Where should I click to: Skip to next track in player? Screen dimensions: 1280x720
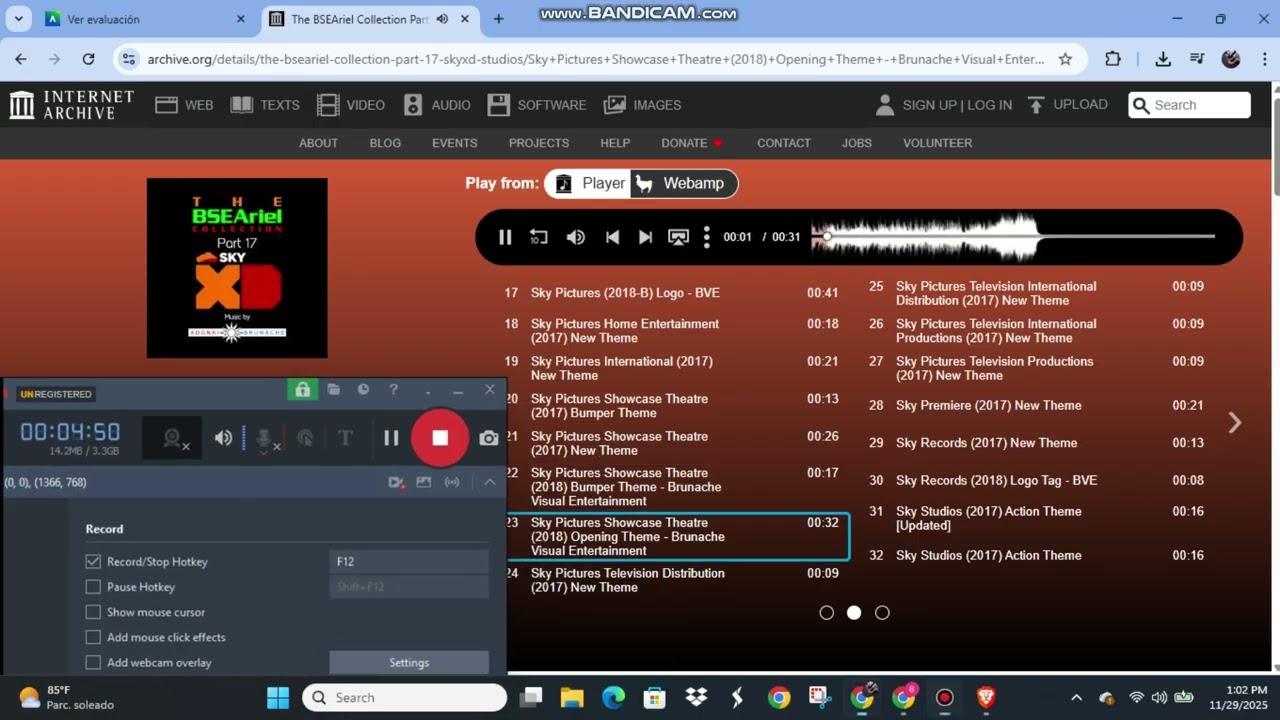click(x=645, y=237)
